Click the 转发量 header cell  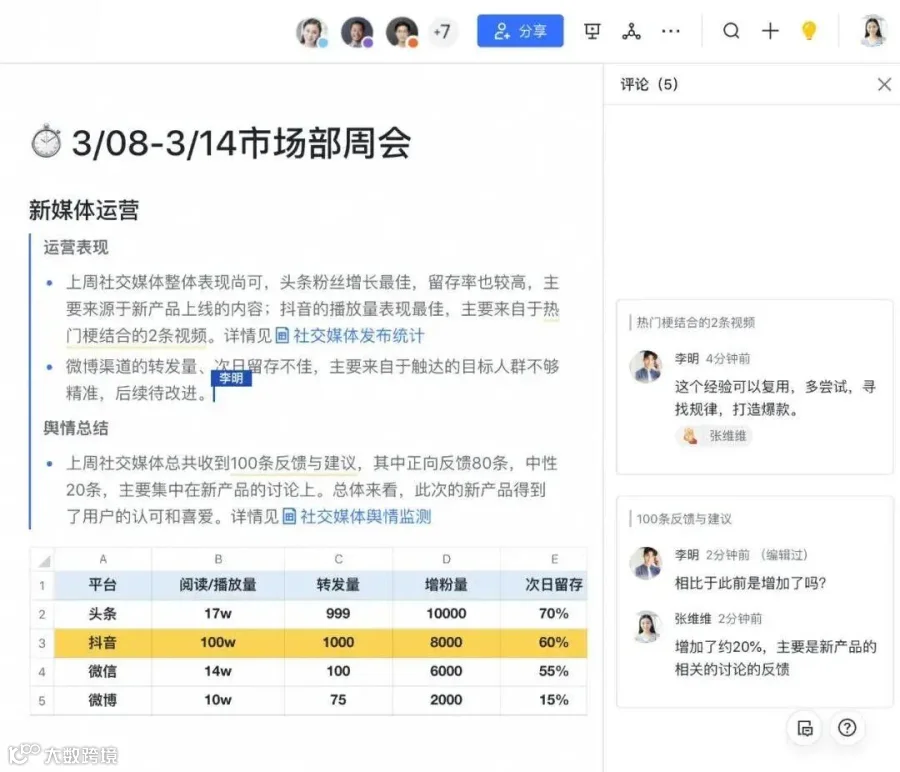(x=339, y=585)
